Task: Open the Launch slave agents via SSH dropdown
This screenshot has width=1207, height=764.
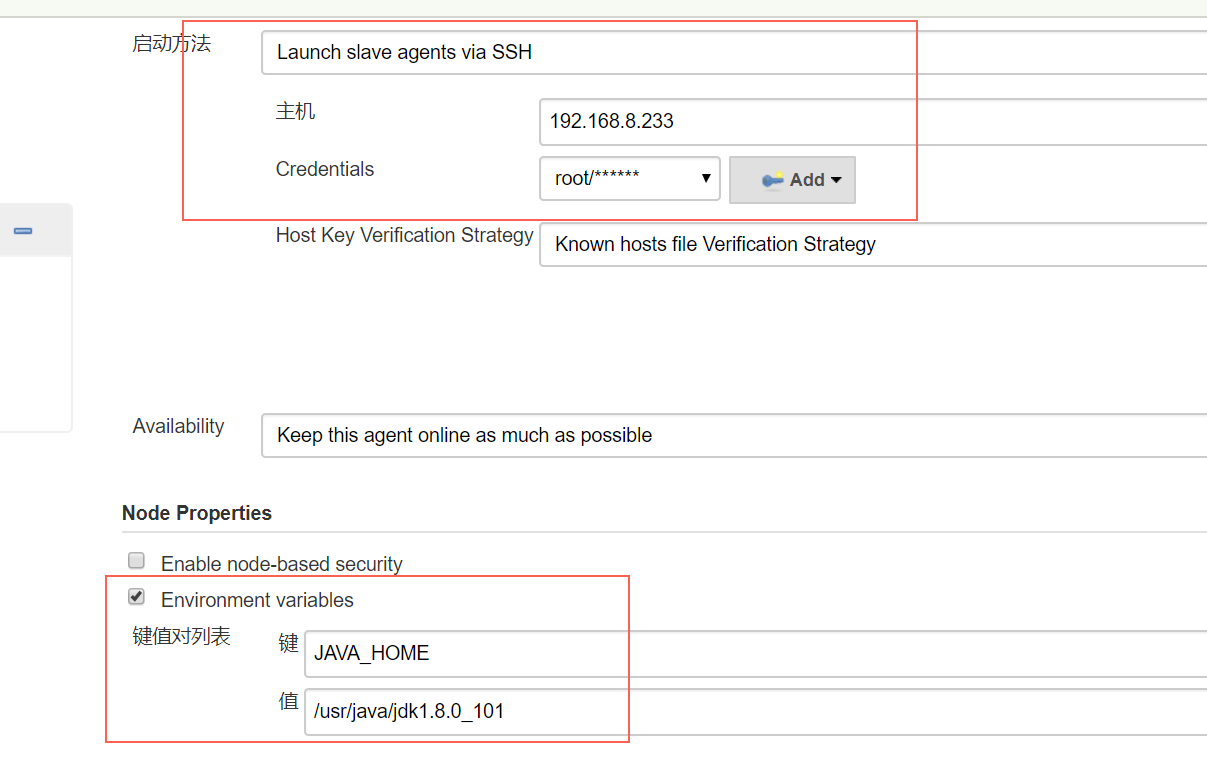Action: [x=734, y=52]
